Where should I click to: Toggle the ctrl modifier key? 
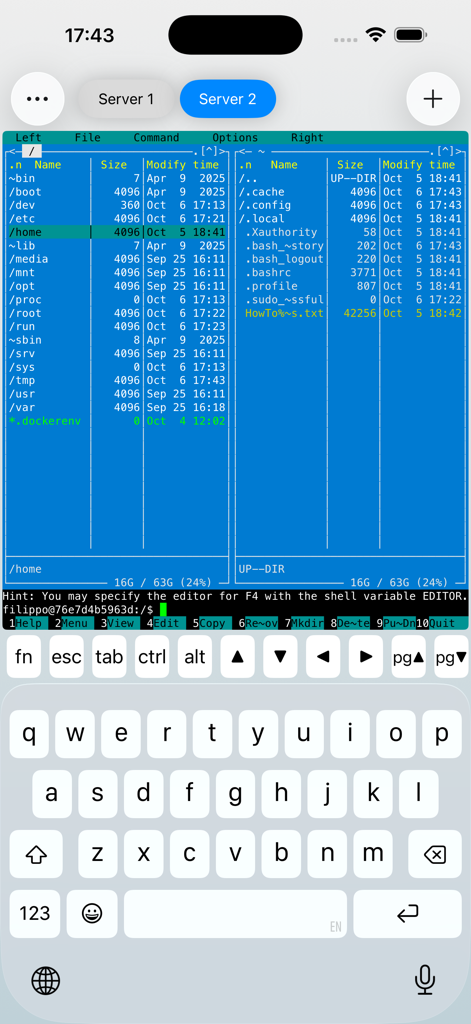[x=152, y=656]
